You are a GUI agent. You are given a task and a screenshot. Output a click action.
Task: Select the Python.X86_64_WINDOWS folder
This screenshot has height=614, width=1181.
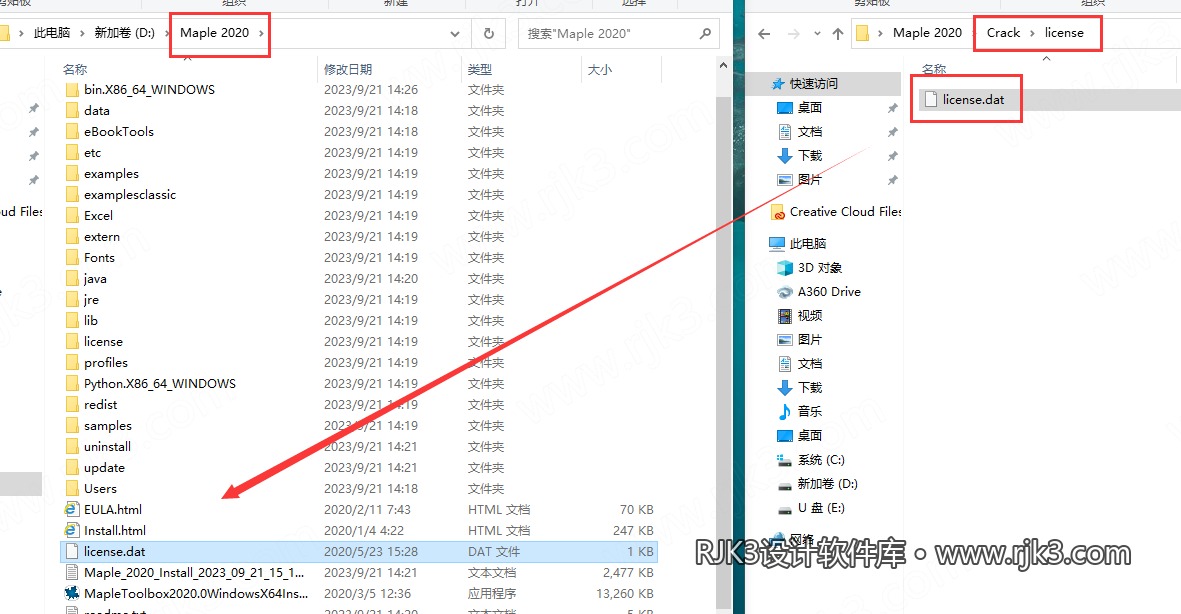click(x=160, y=384)
